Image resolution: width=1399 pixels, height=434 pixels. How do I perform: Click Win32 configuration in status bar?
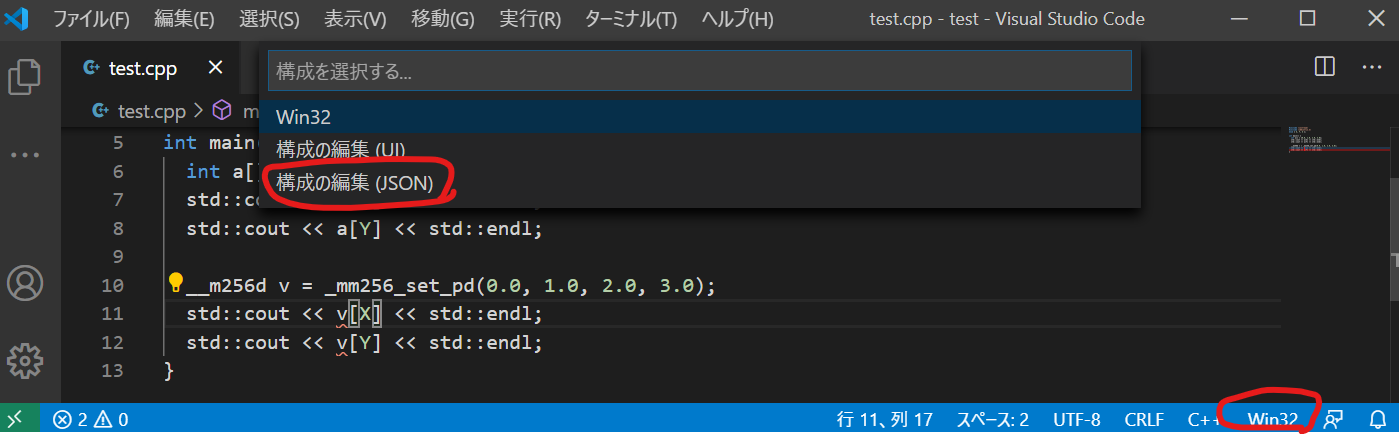(1272, 420)
